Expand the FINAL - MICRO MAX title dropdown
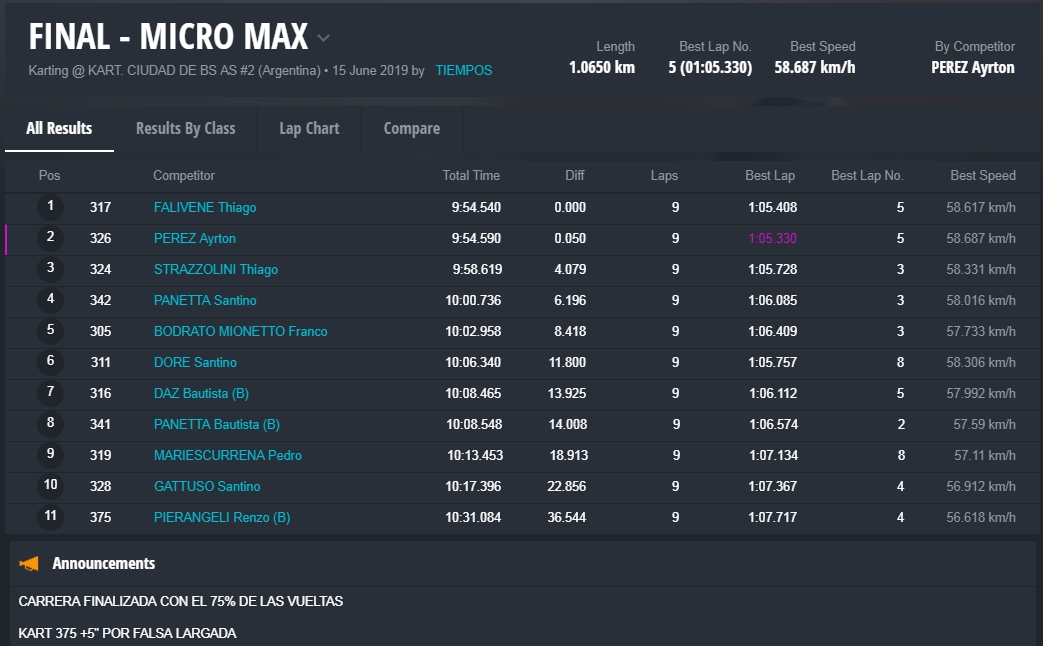Screen dimensions: 1043x646 pos(323,39)
